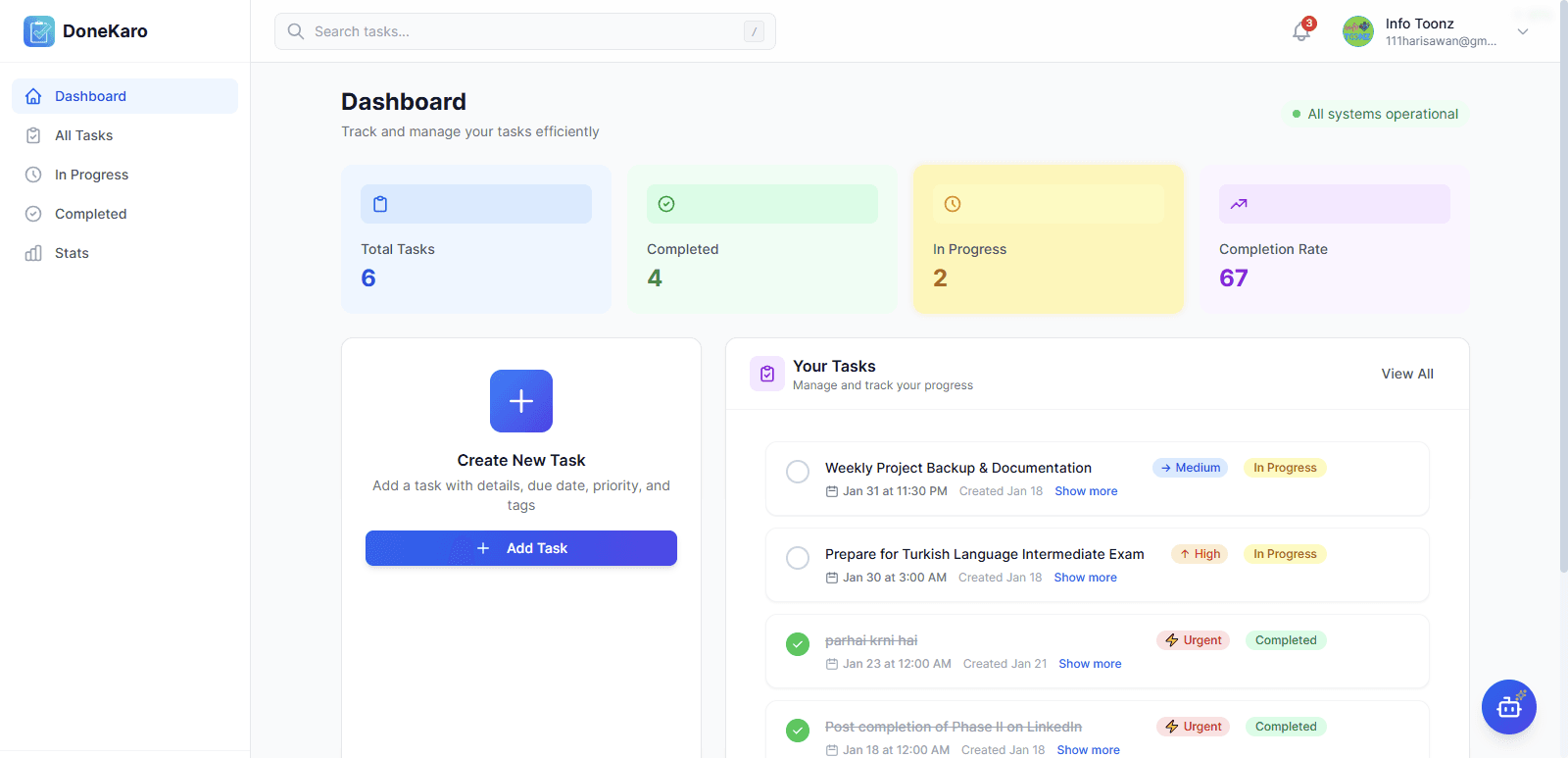Uncheck the LinkedIn Phase II task
Viewport: 1568px width, 758px height.
pyautogui.click(x=798, y=731)
